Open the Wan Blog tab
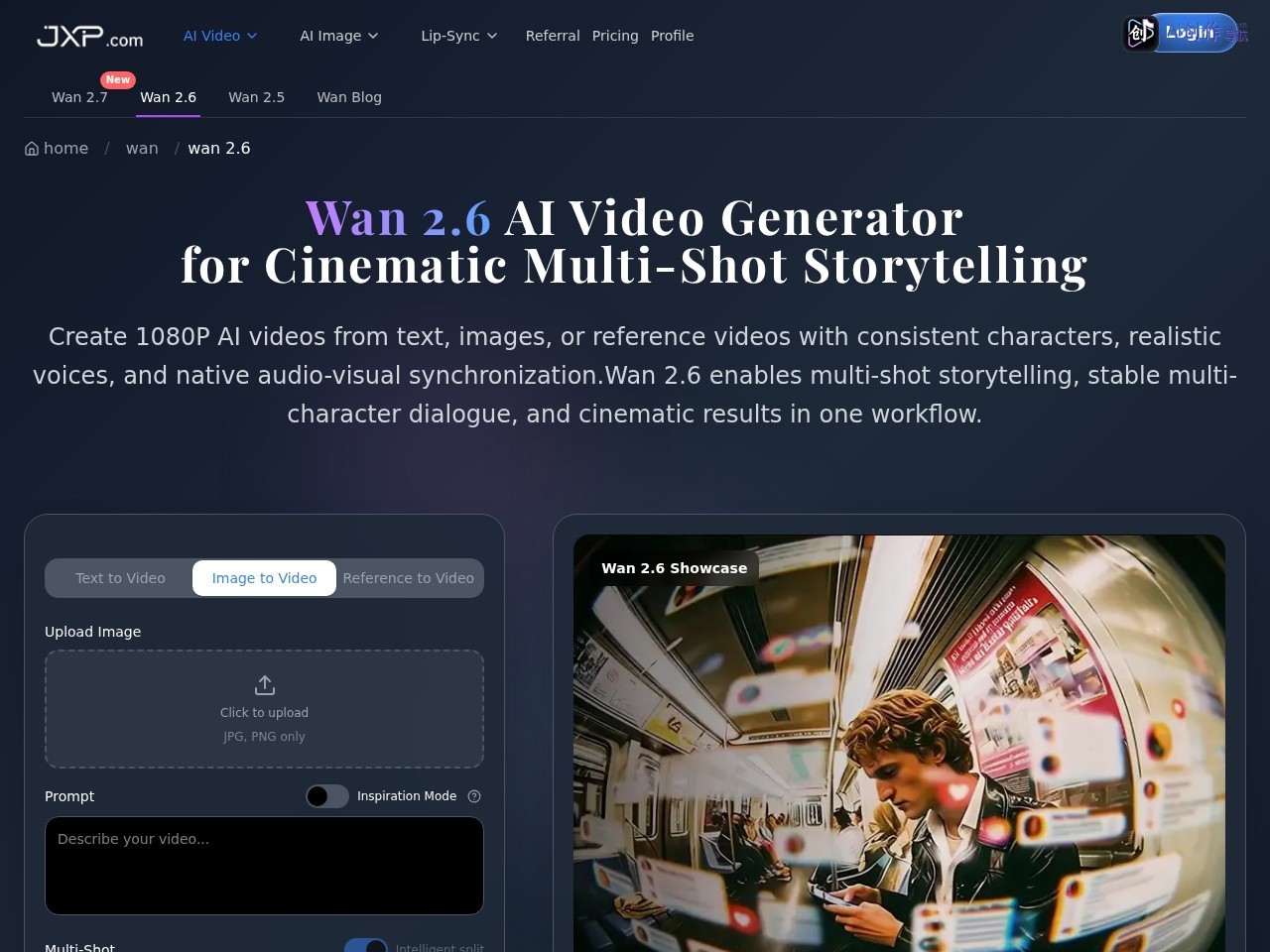Image resolution: width=1270 pixels, height=952 pixels. 349,97
